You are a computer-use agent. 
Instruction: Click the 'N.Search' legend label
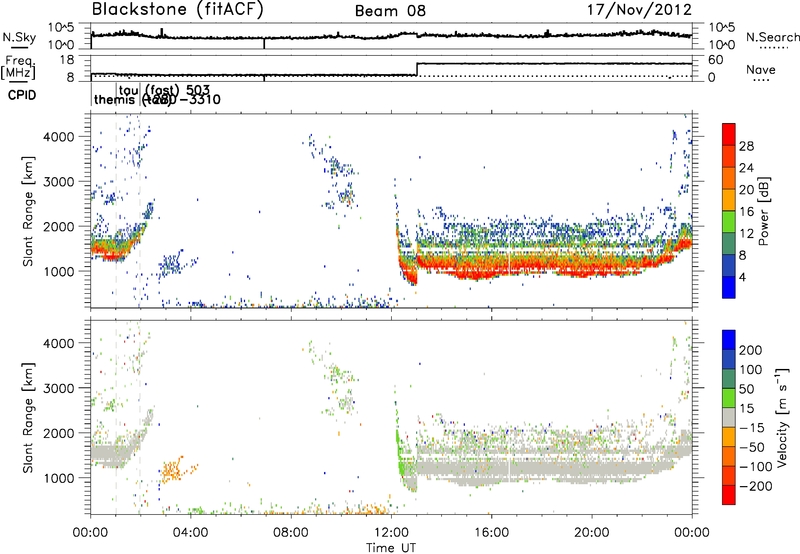point(772,37)
